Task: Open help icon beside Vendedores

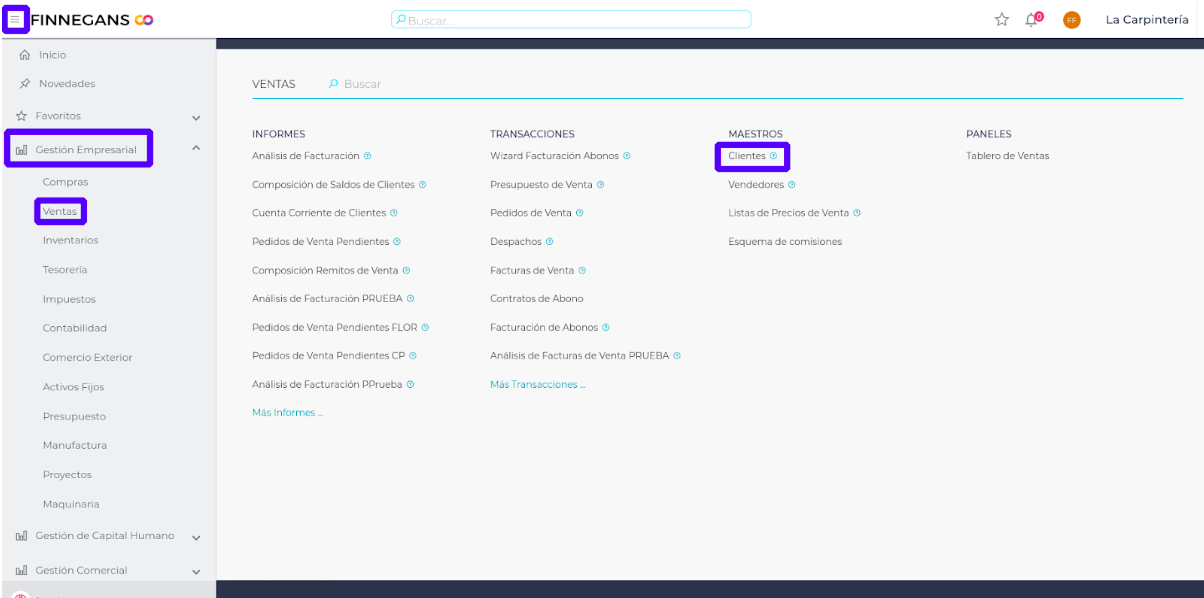Action: tap(792, 185)
